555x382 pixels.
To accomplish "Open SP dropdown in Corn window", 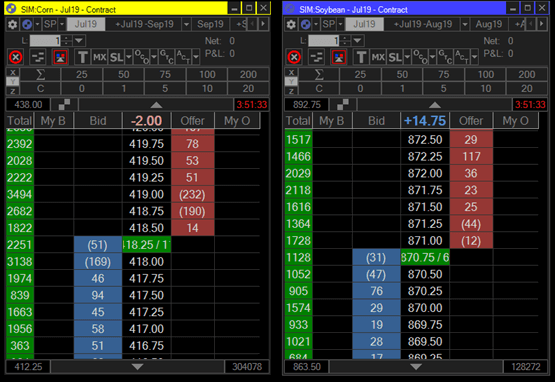I will (x=62, y=24).
